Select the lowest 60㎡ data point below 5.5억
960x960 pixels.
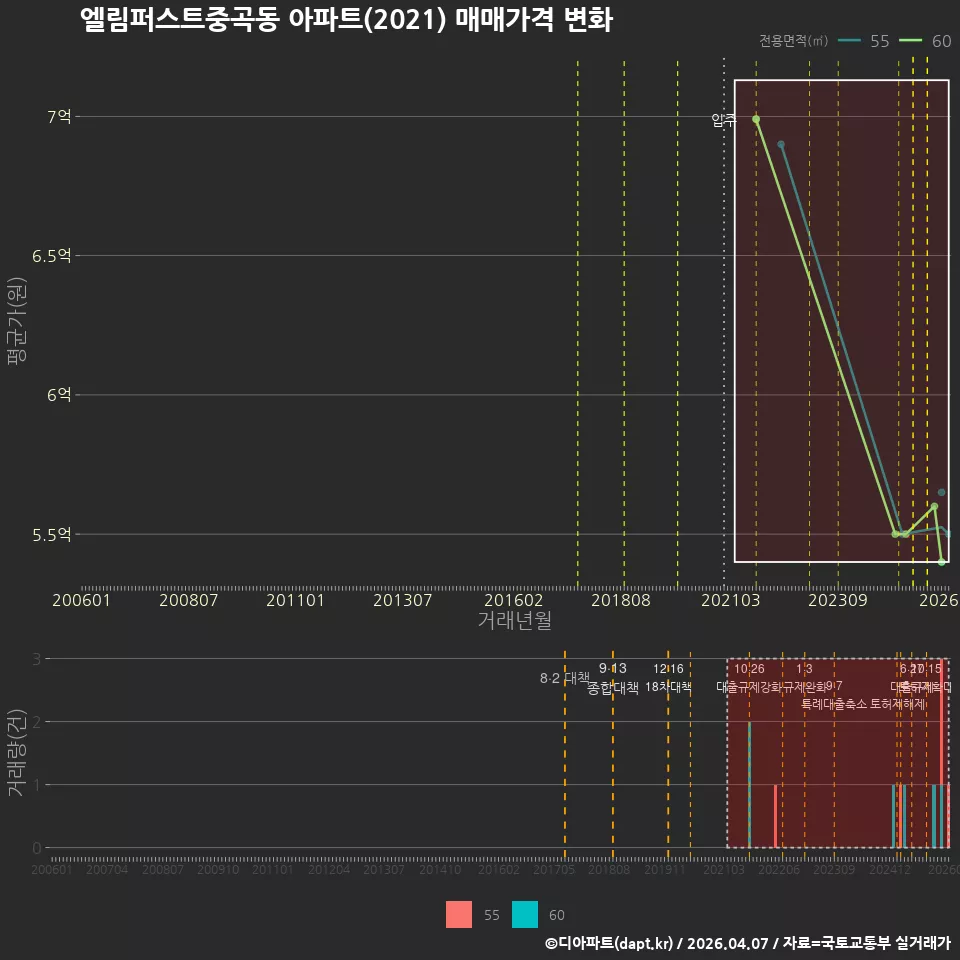coord(942,562)
